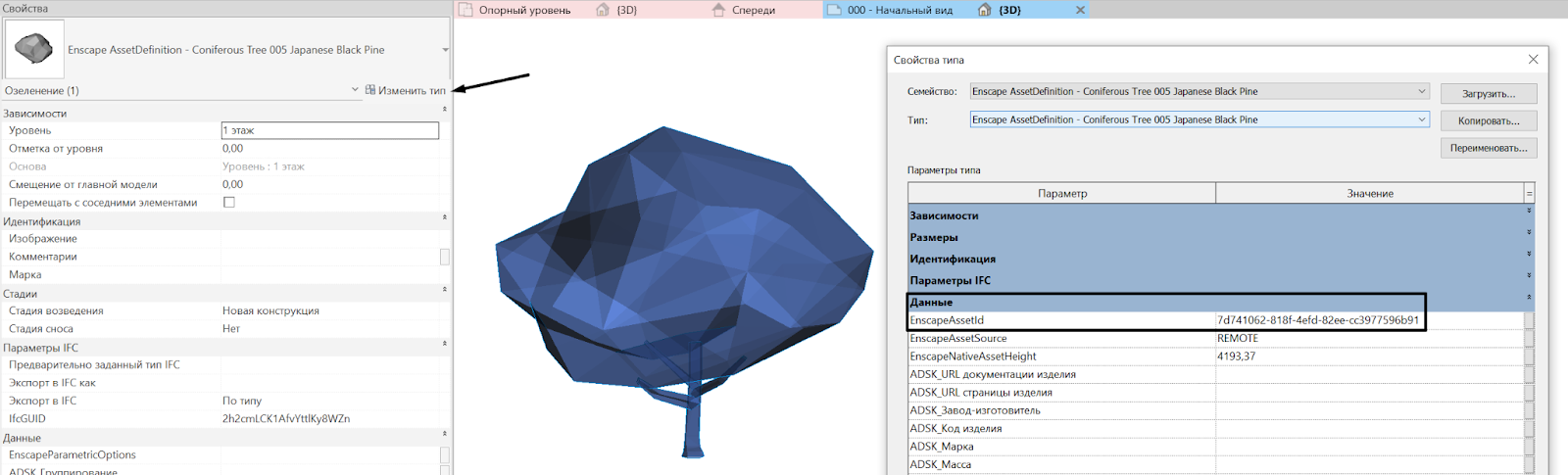
Task: Edit the Уровень field showing 1 этаж
Action: (330, 130)
